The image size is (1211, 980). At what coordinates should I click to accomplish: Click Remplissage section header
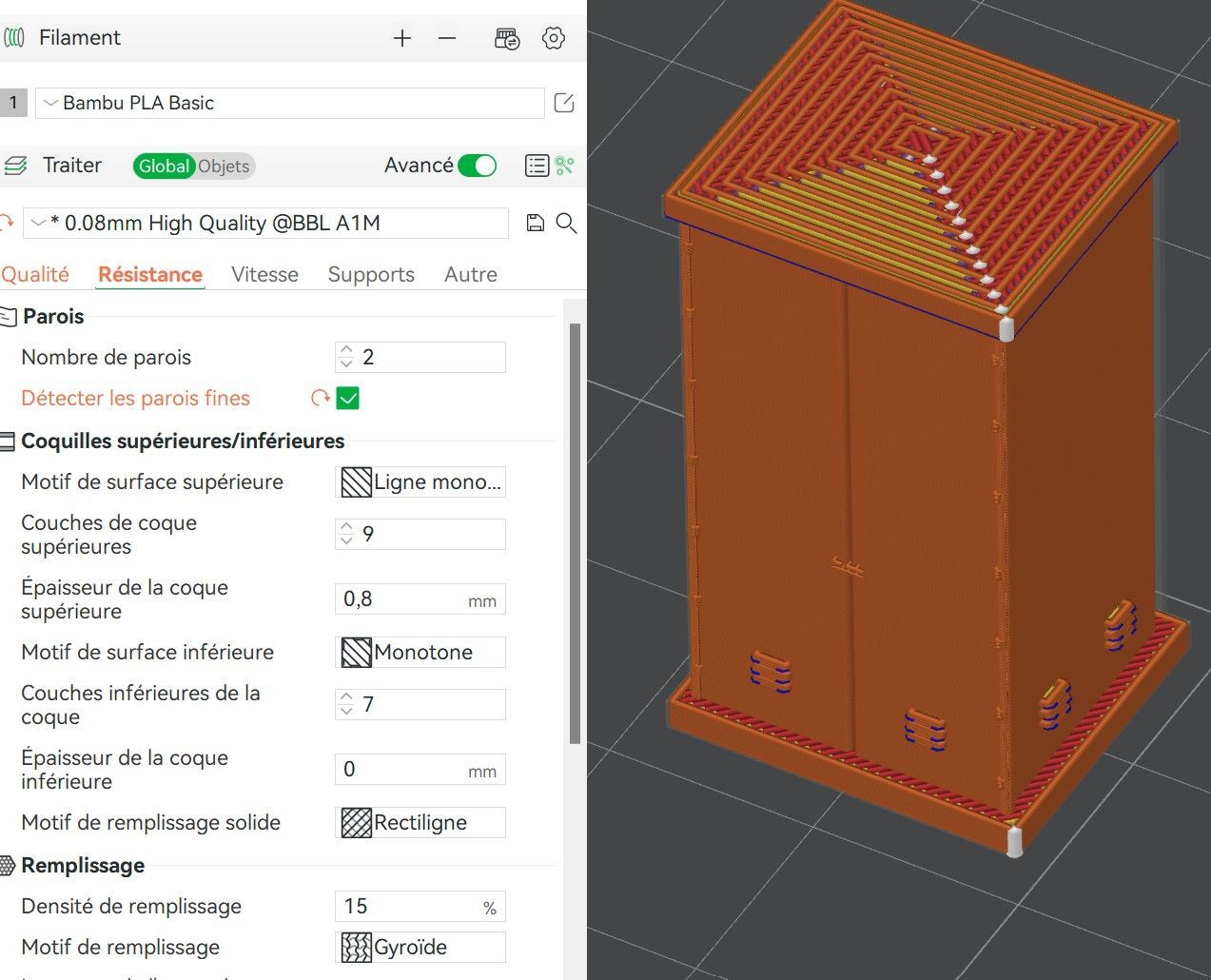coord(83,865)
